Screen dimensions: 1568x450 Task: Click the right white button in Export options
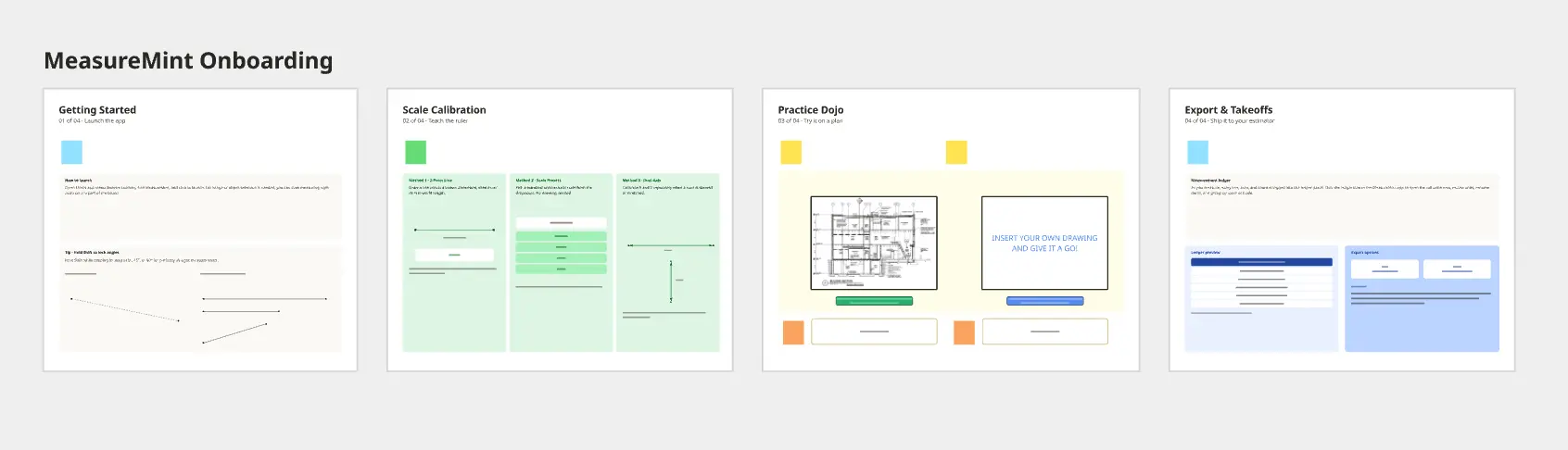click(x=1457, y=269)
